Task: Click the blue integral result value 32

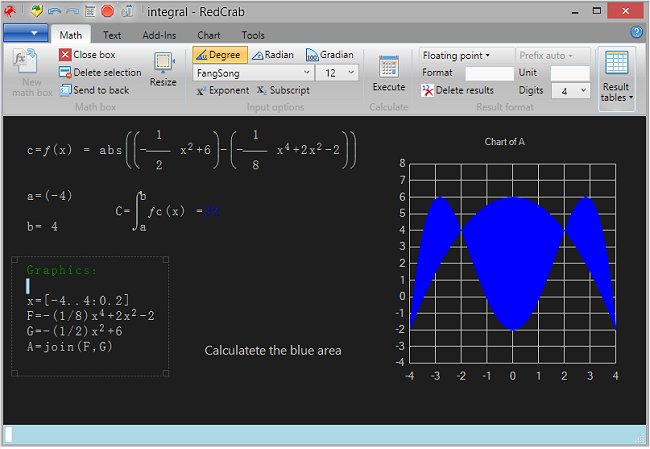Action: tap(211, 211)
